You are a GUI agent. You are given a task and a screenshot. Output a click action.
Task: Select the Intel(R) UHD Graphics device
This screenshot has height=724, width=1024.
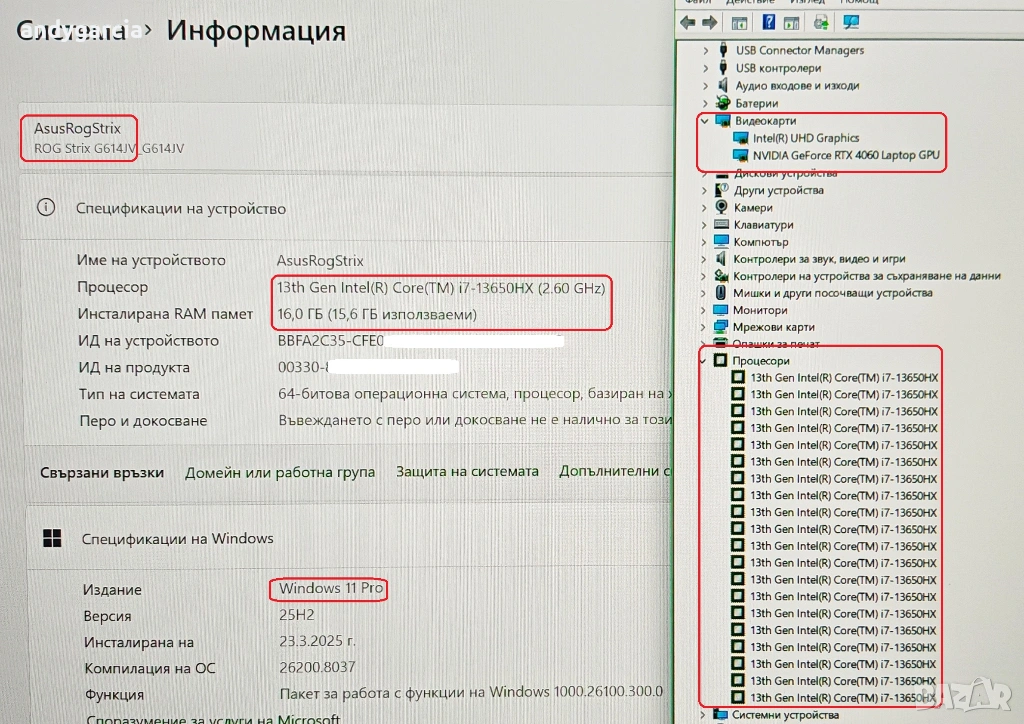click(806, 138)
